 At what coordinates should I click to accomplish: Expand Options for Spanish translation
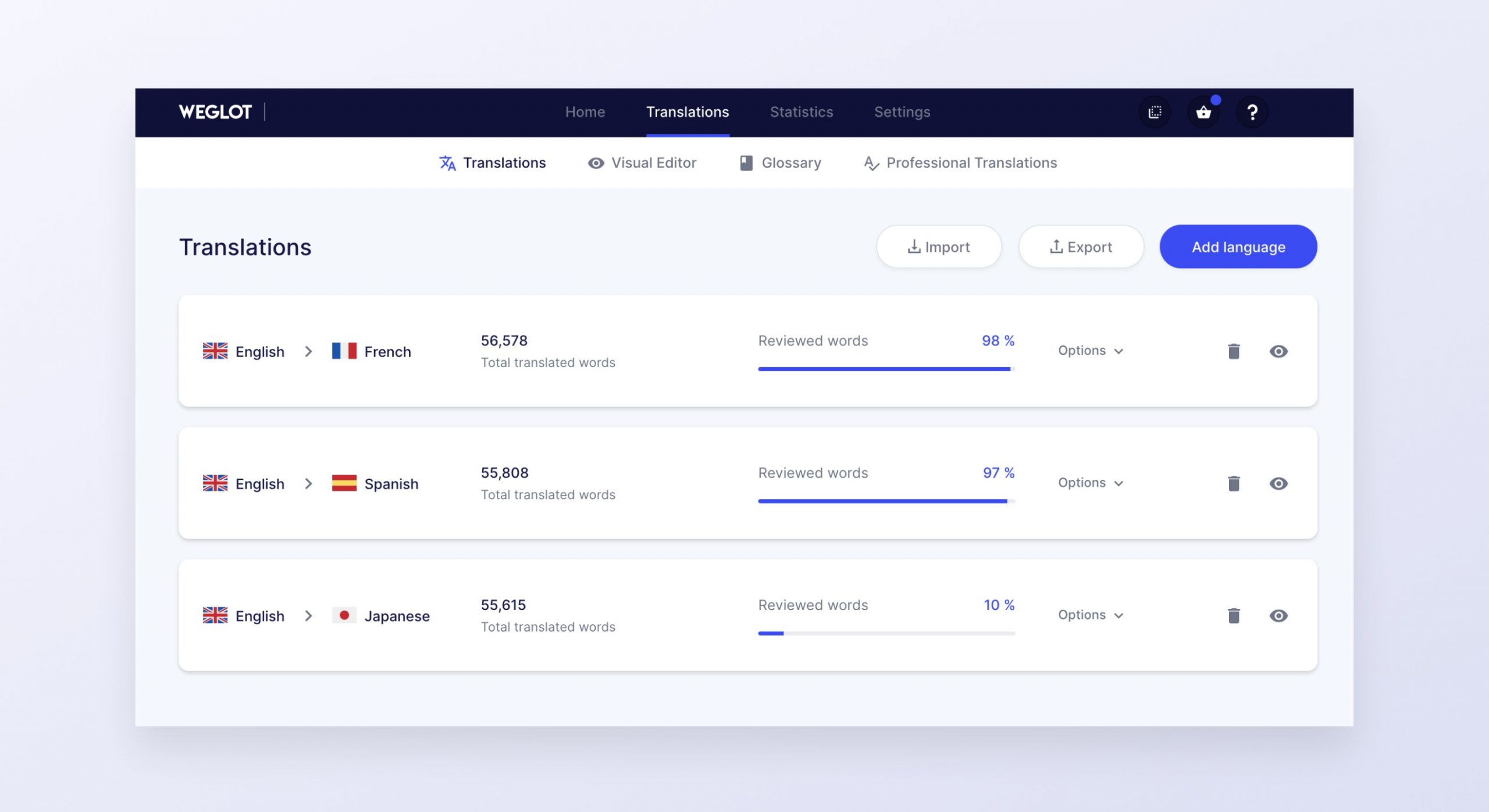tap(1090, 482)
